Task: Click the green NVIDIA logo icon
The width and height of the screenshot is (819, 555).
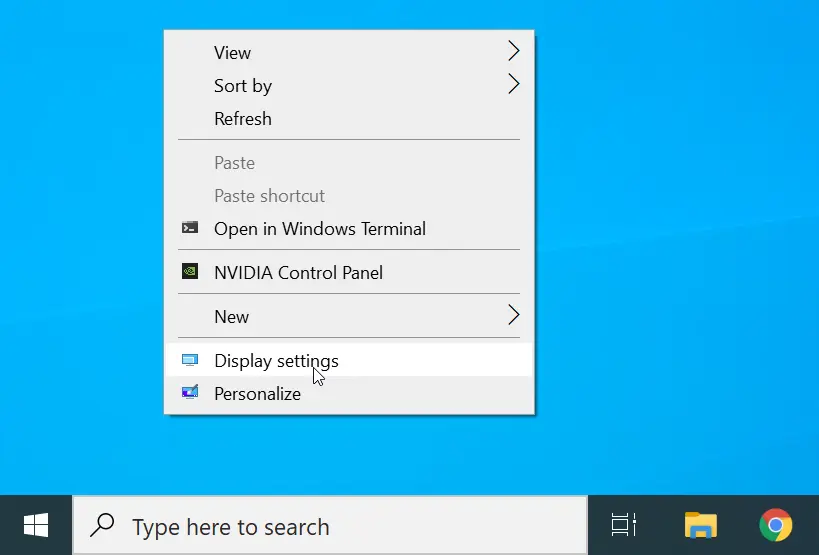Action: point(189,271)
